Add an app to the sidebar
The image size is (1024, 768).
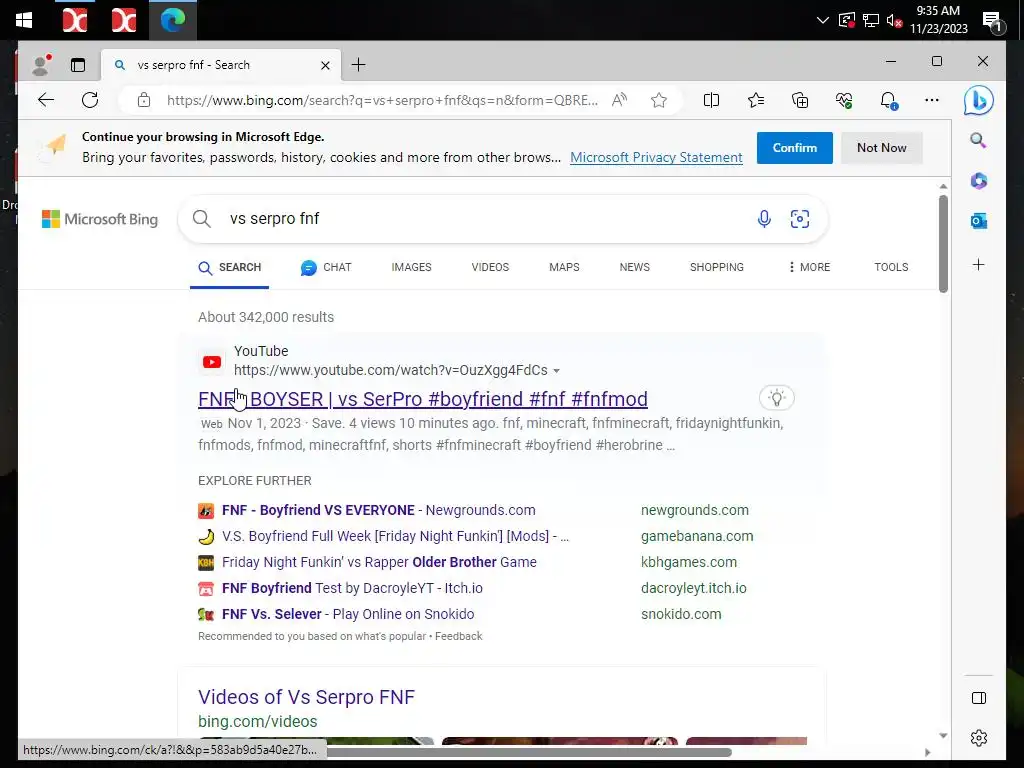pyautogui.click(x=978, y=264)
